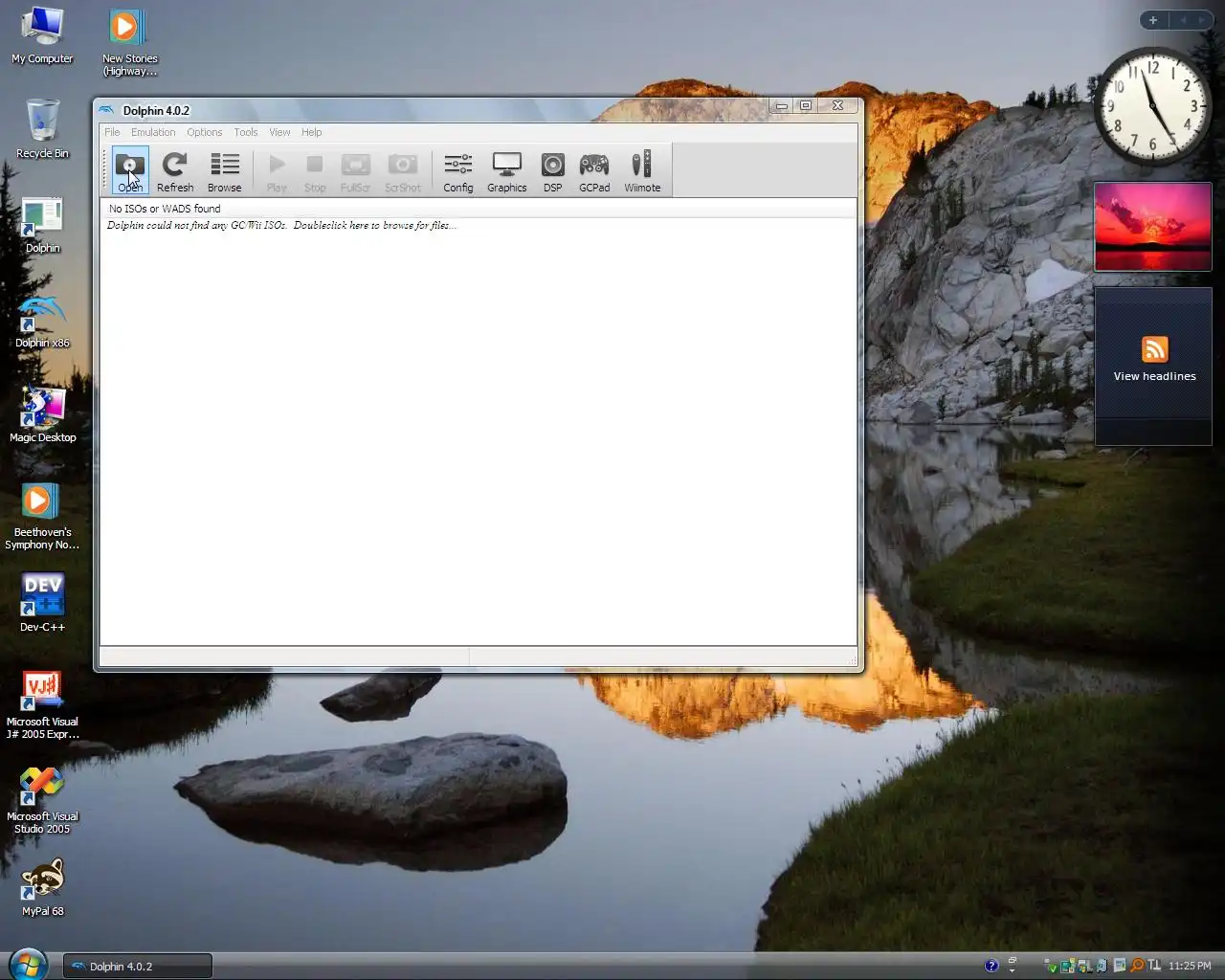This screenshot has width=1225, height=980.
Task: Open the Config settings icon
Action: pyautogui.click(x=458, y=170)
